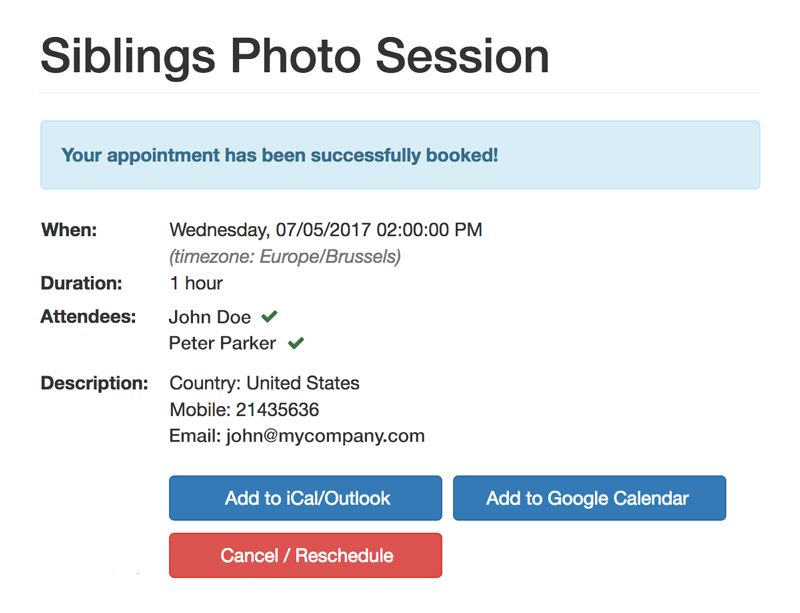800x613 pixels.
Task: Click the green checkmark beside John Doe
Action: click(x=269, y=317)
